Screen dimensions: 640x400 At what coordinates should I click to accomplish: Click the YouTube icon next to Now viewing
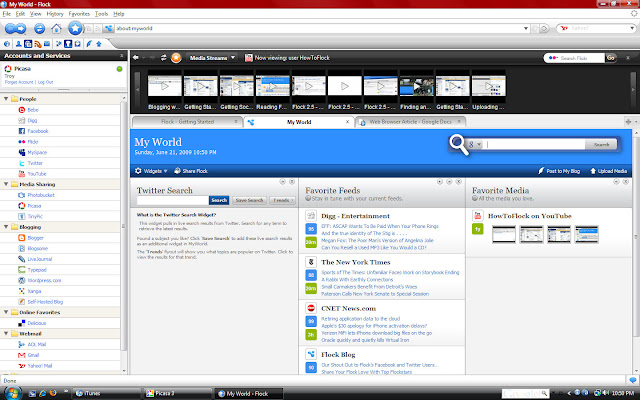point(249,58)
